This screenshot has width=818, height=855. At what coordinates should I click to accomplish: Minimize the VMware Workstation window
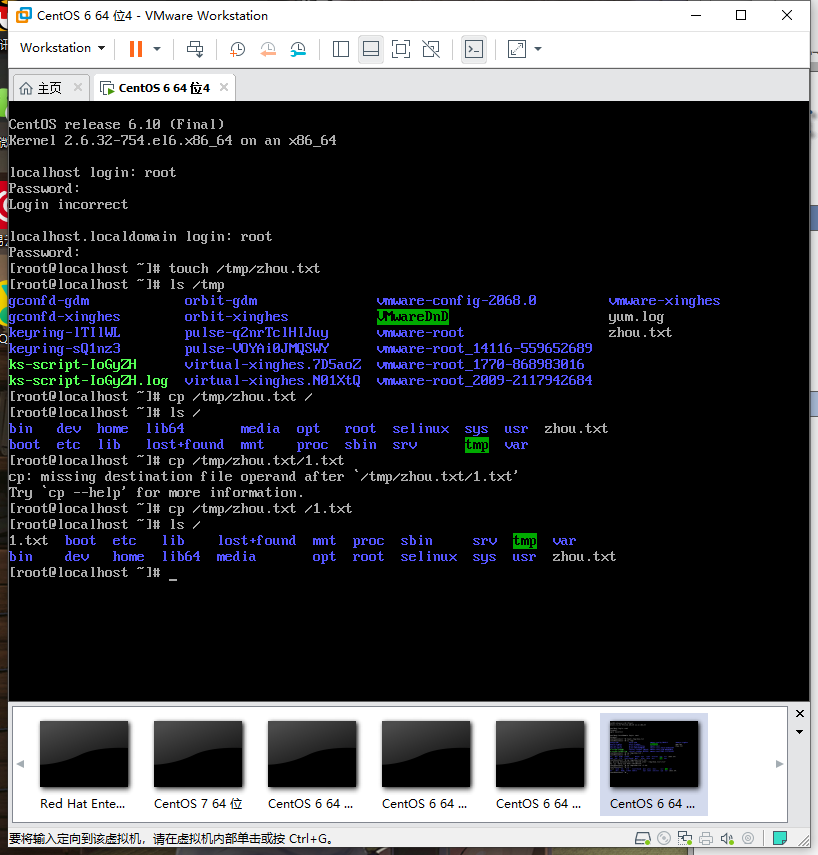coord(696,15)
